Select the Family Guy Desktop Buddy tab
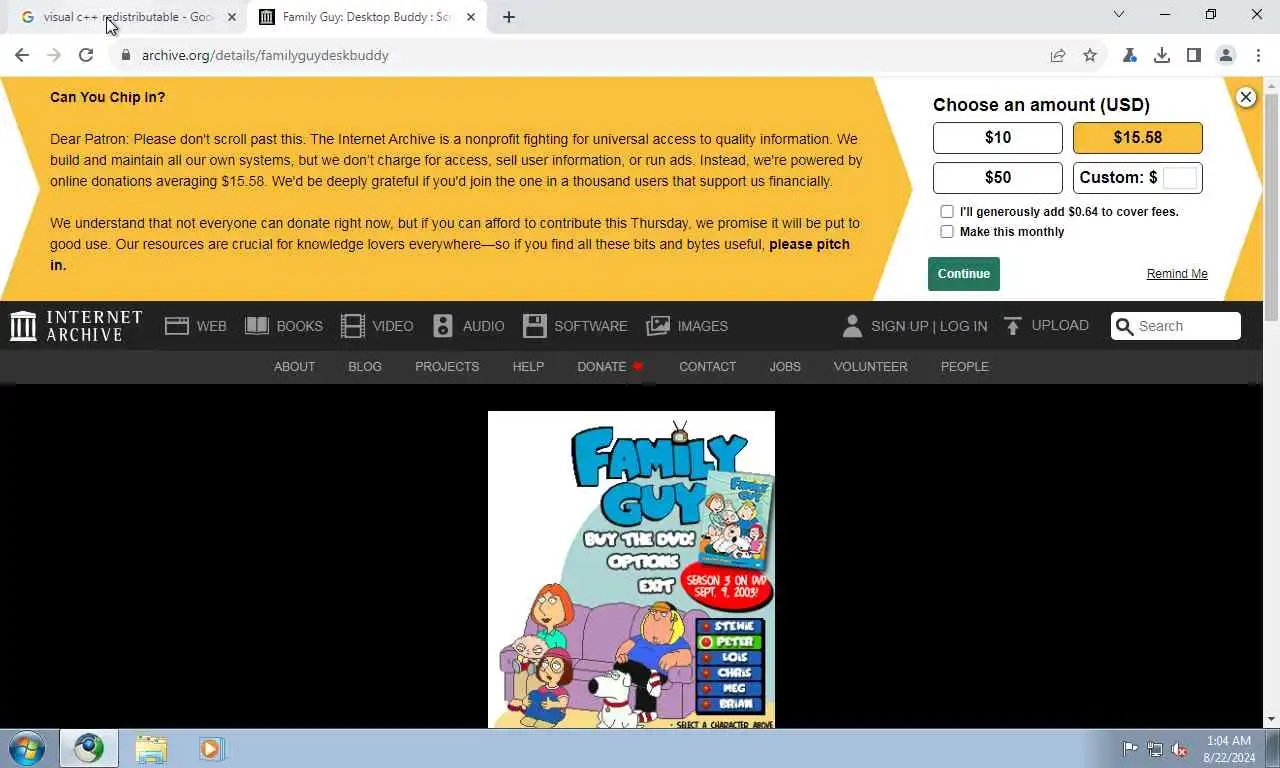 click(365, 17)
